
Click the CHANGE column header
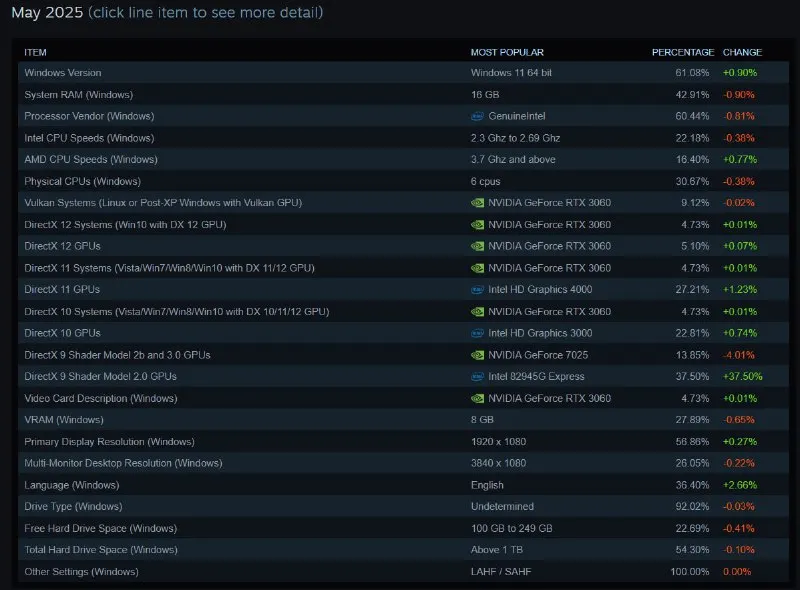(x=742, y=53)
